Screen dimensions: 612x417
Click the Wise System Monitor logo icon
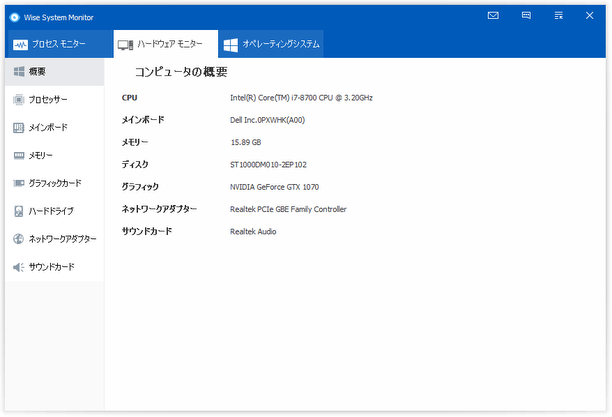(15, 17)
